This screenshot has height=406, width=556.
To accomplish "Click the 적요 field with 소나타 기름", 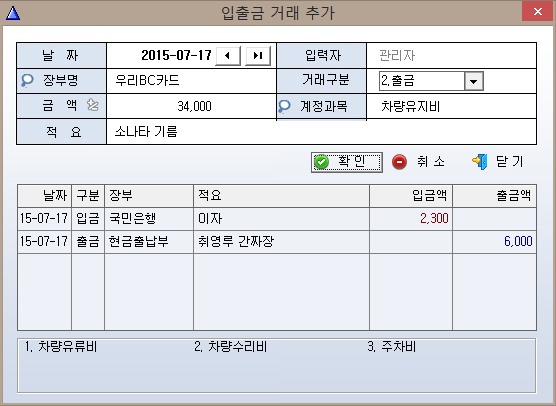I will 321,132.
